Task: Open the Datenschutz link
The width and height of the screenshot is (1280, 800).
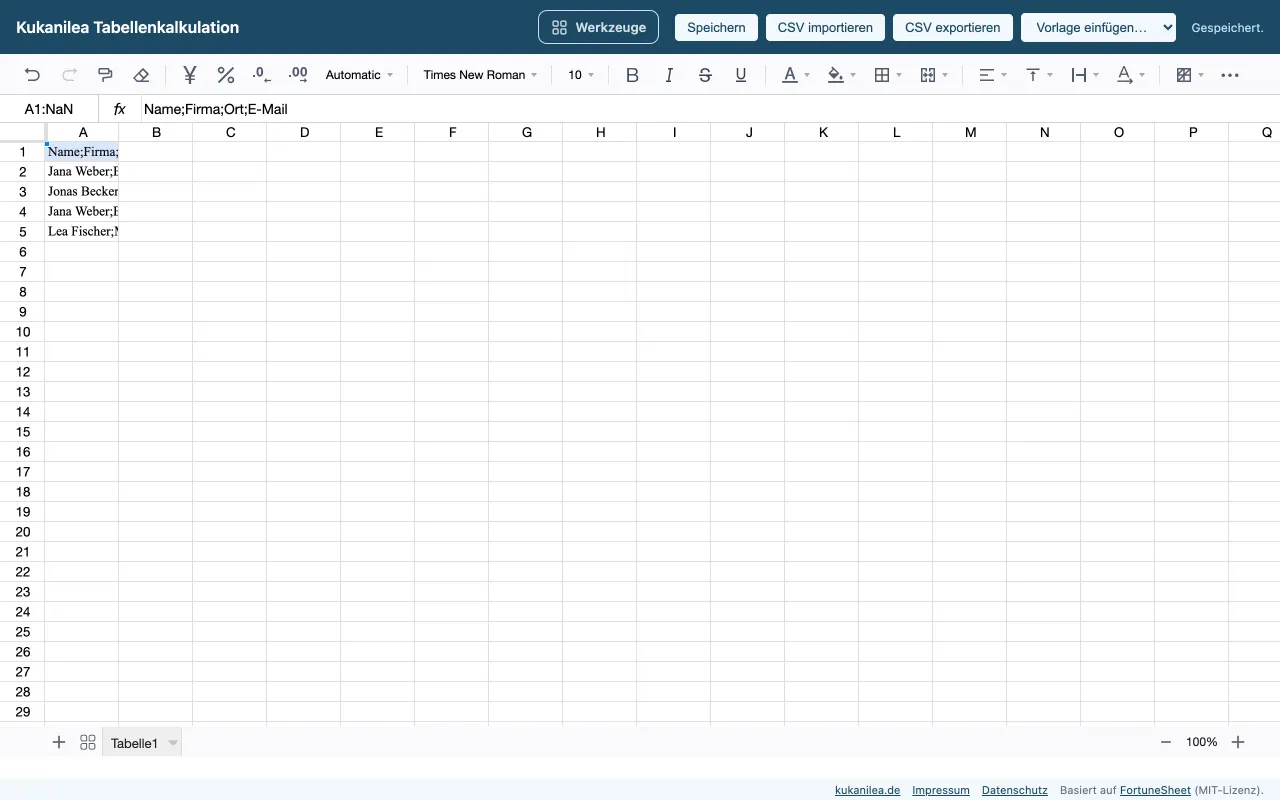Action: [1015, 790]
